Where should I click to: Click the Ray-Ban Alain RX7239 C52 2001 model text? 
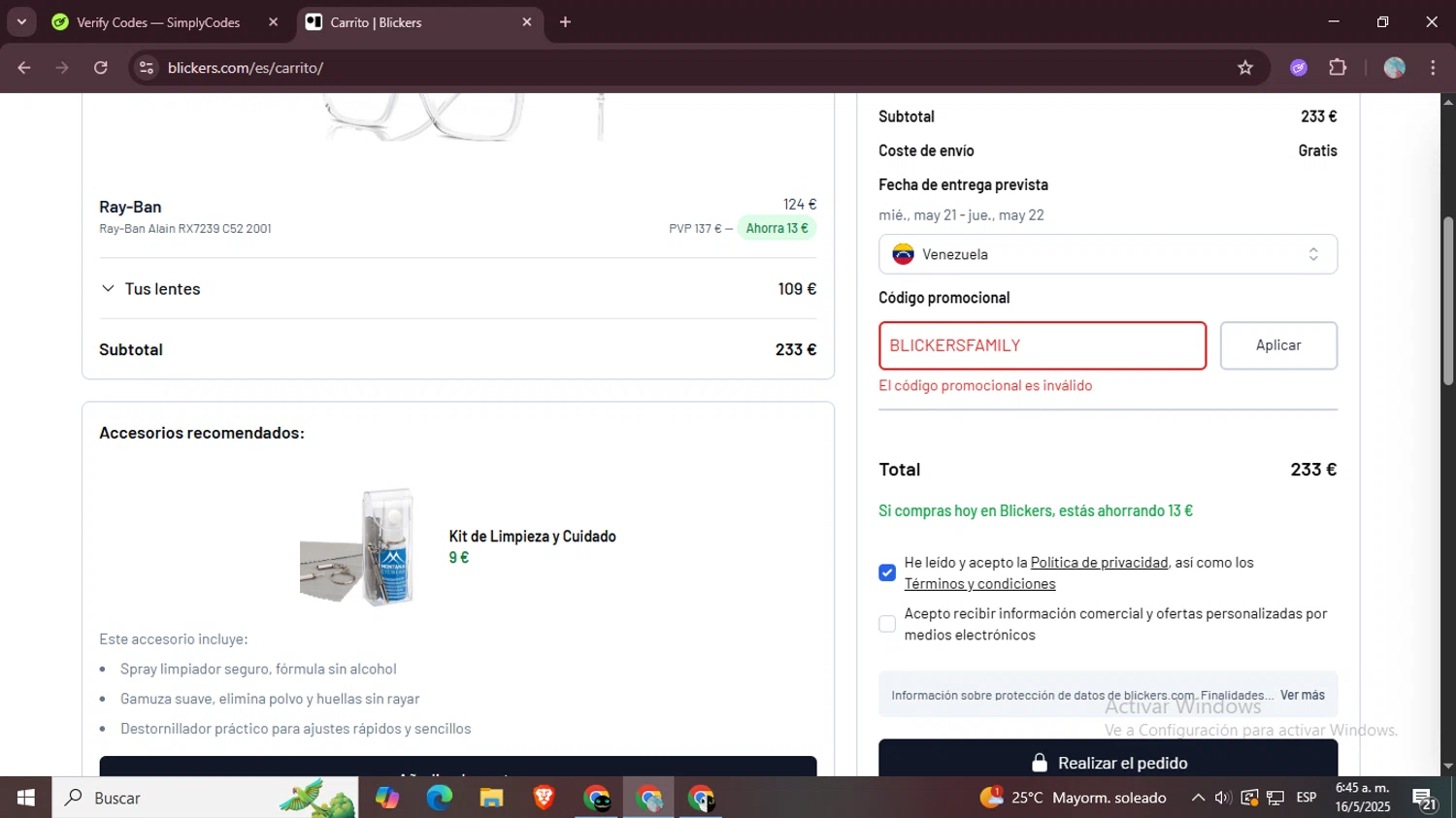[185, 229]
